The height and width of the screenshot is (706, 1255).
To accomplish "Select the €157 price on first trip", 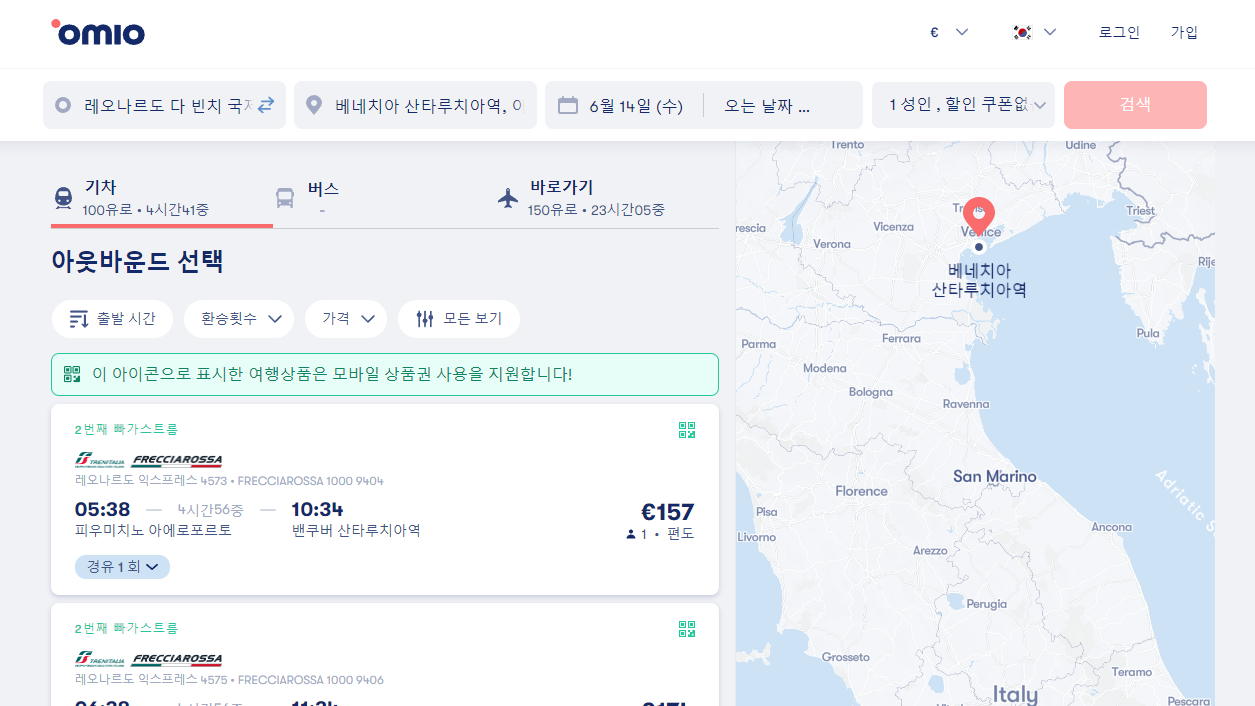I will (x=667, y=512).
